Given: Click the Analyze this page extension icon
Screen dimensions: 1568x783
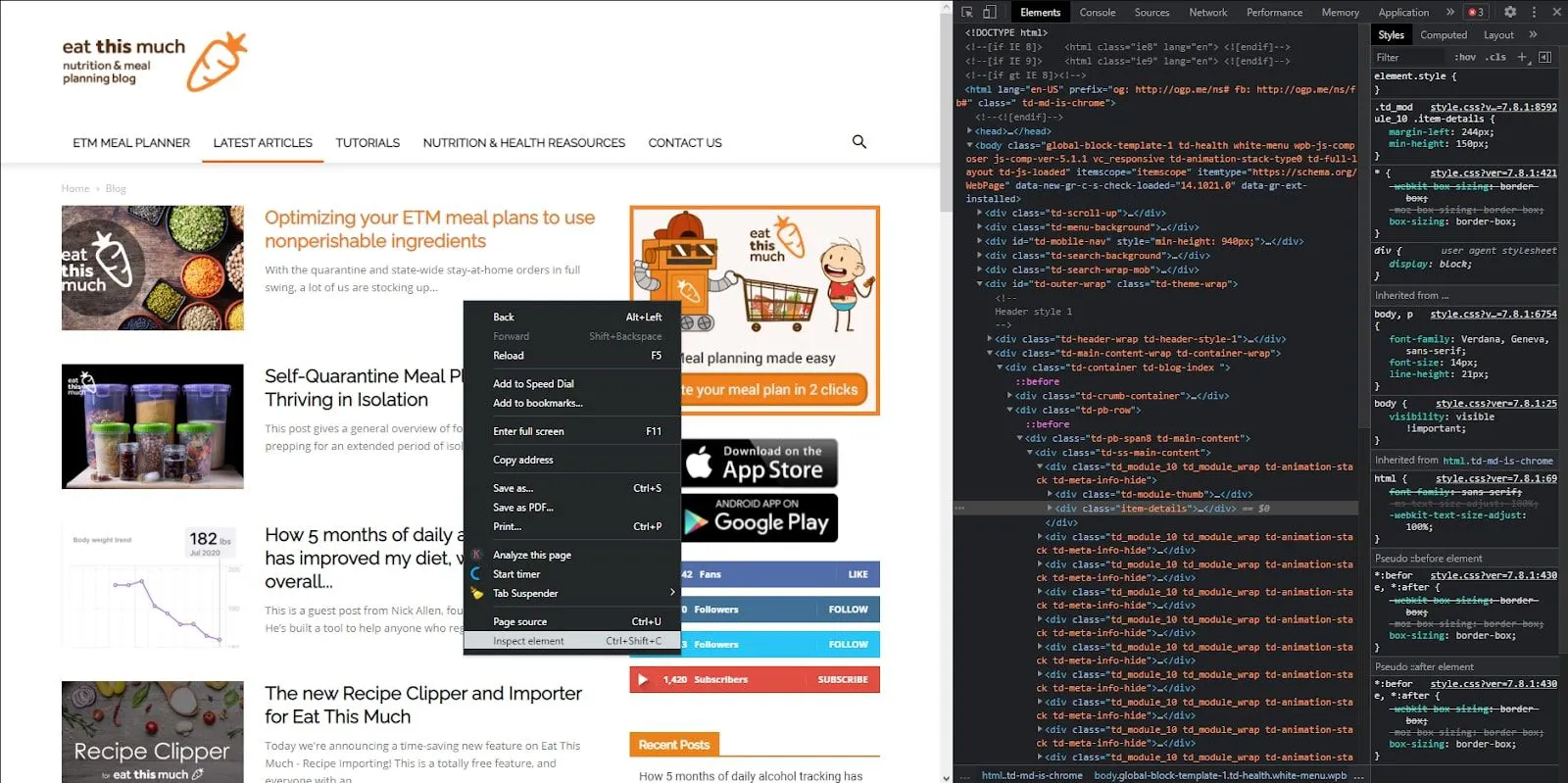Looking at the screenshot, I should coord(477,555).
